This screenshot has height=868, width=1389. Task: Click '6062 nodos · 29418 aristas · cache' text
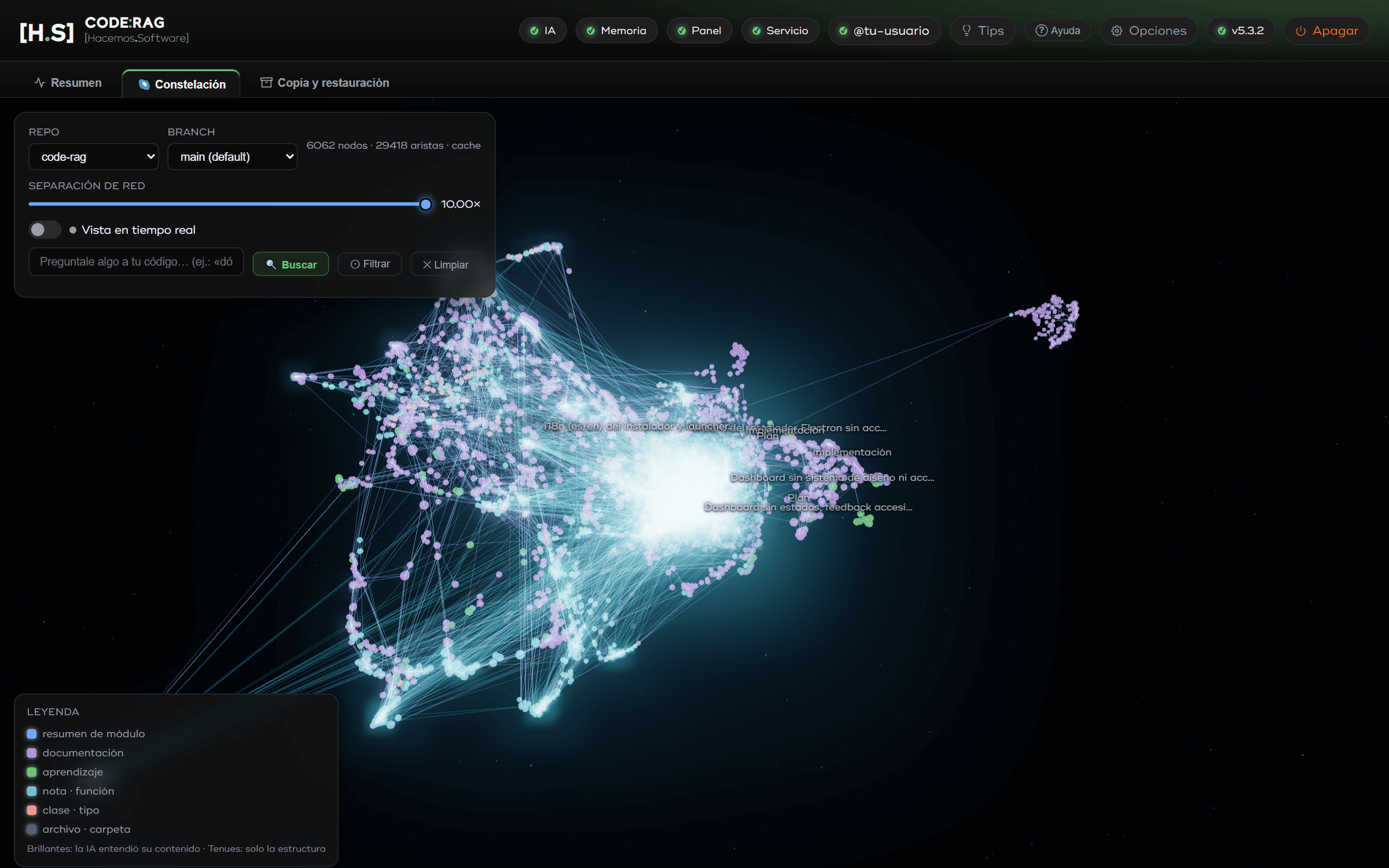tap(394, 145)
